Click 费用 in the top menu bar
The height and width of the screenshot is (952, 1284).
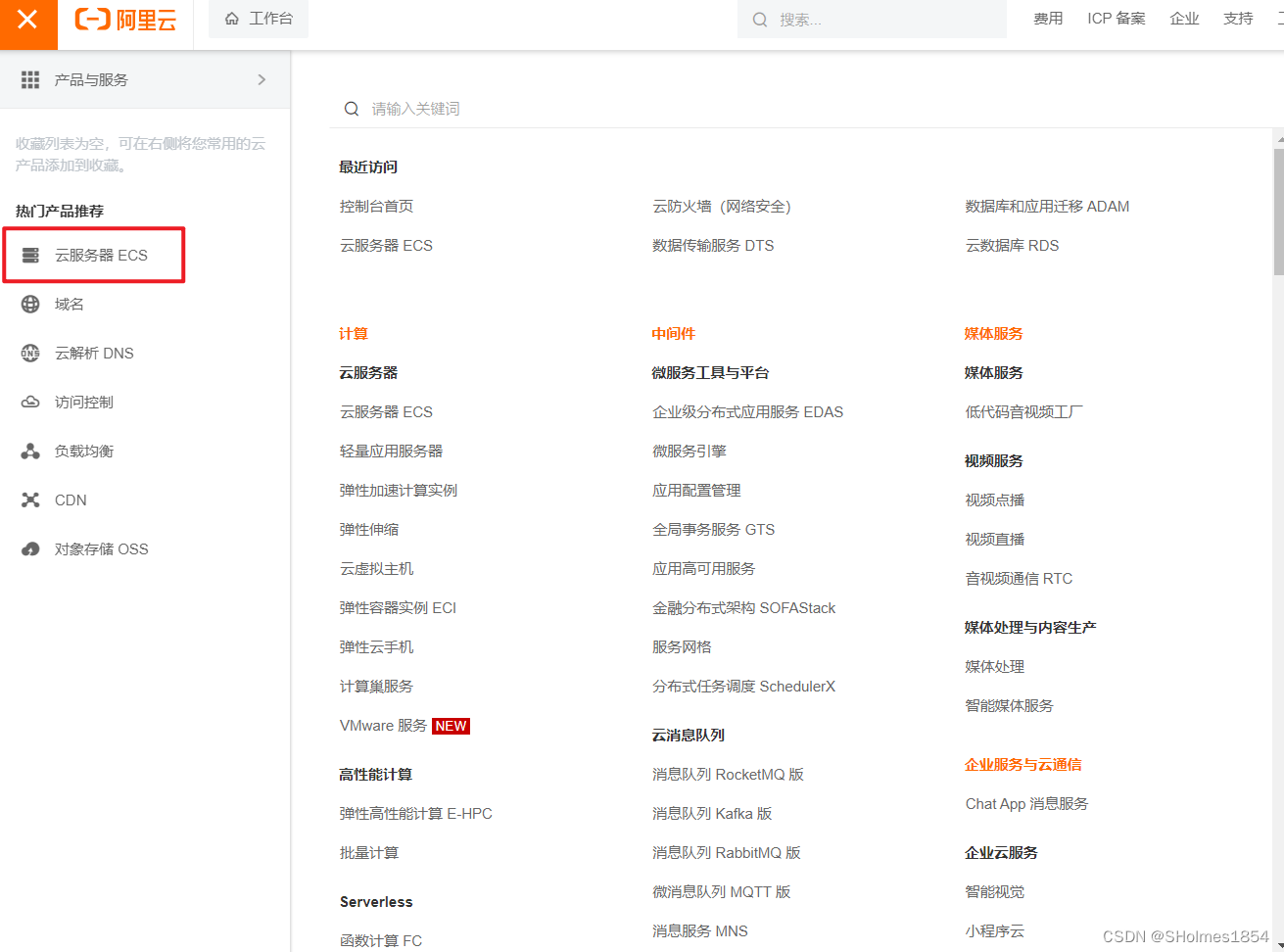(x=1047, y=18)
